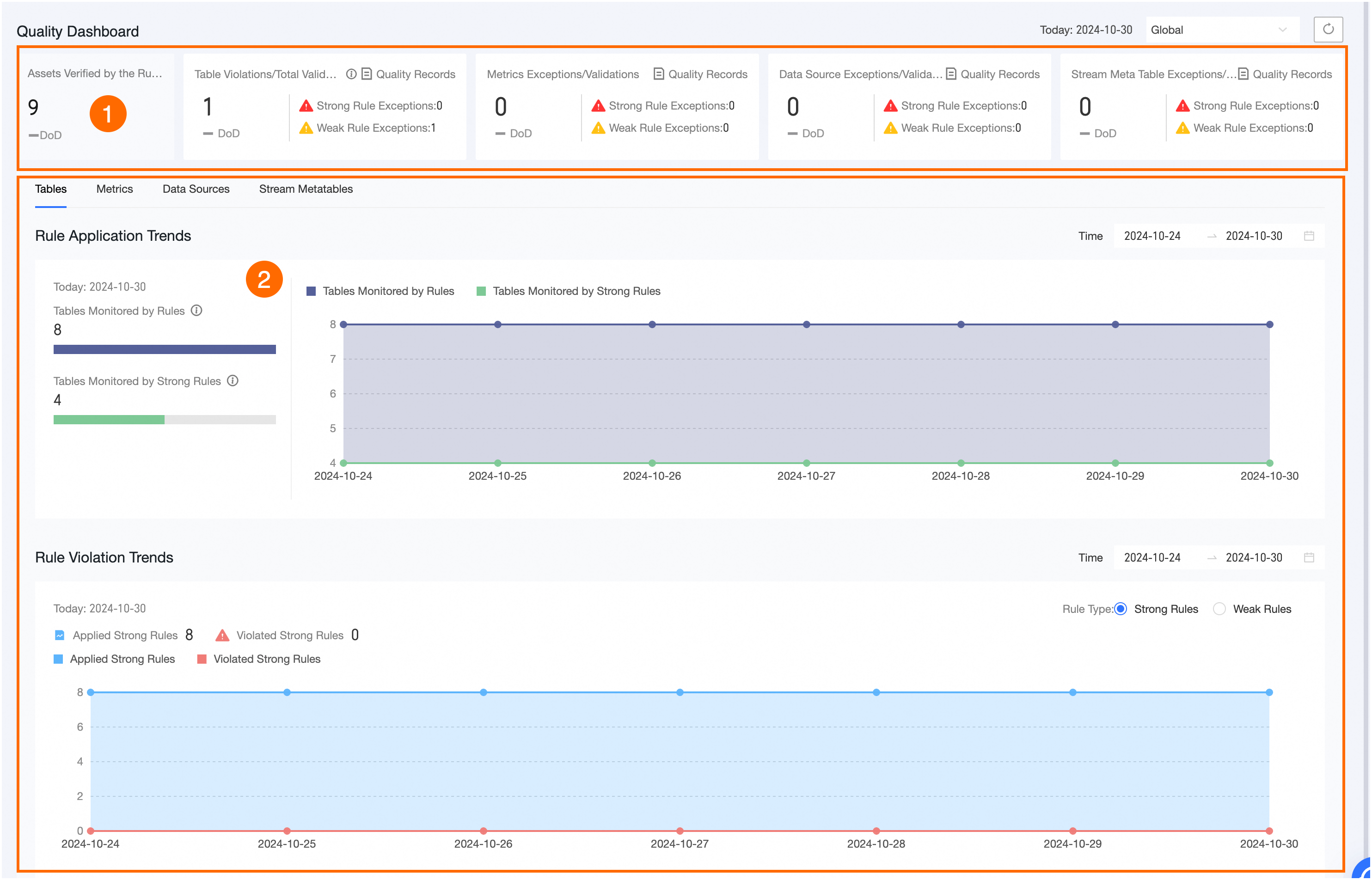Viewport: 1372px width, 880px height.
Task: Click info icon beside Table Violations title
Action: (351, 74)
